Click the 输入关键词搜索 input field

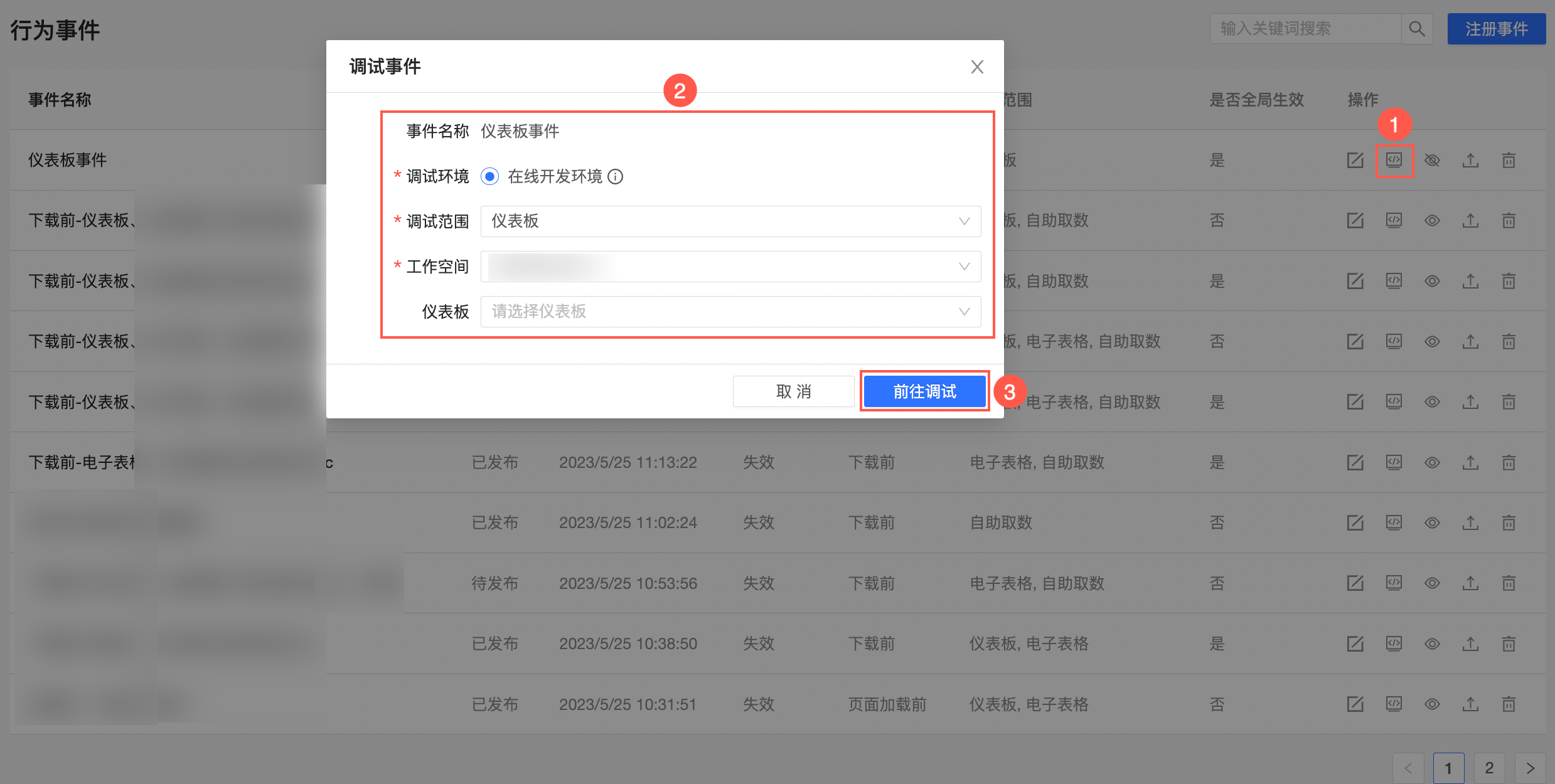point(1305,29)
